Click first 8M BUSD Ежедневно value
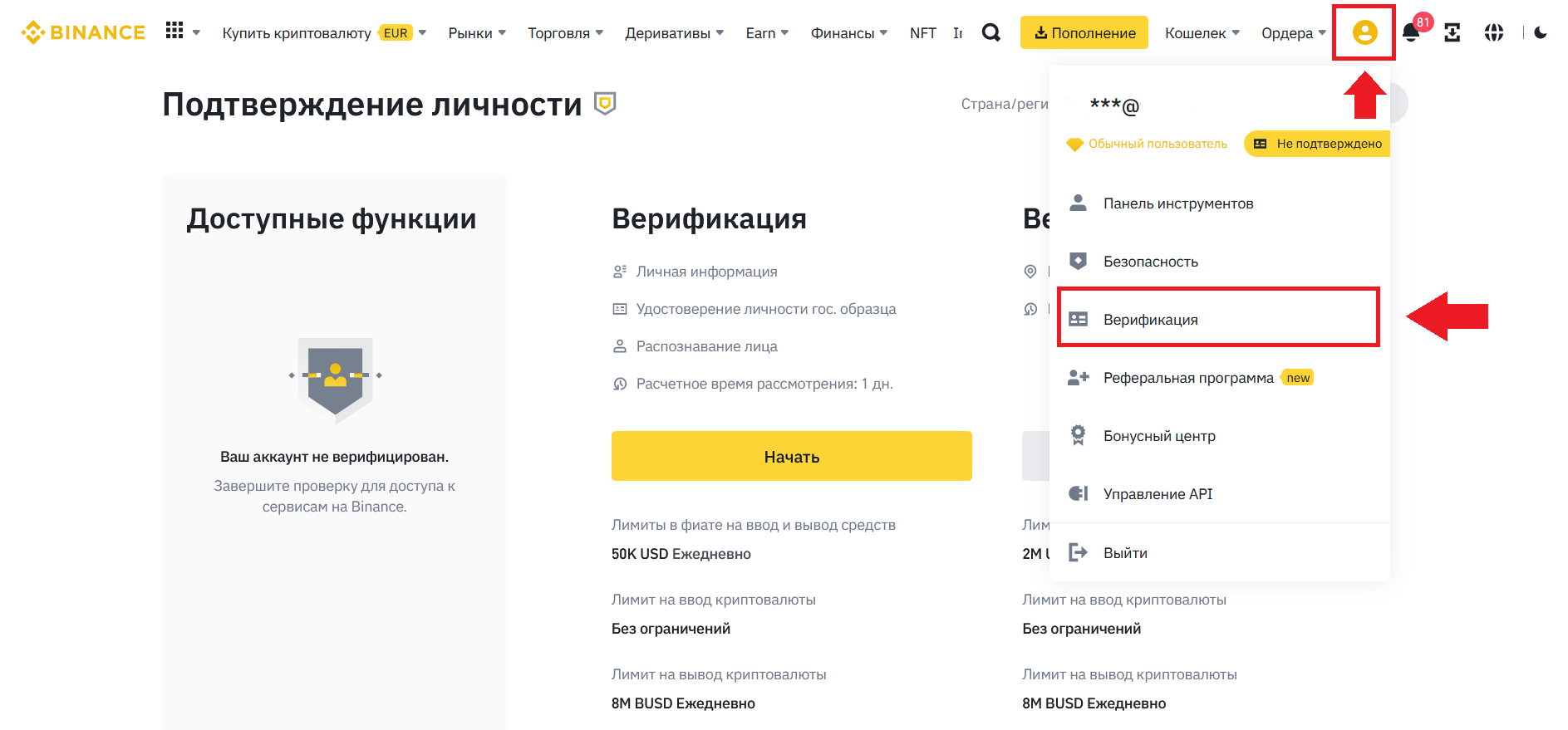 tap(683, 703)
